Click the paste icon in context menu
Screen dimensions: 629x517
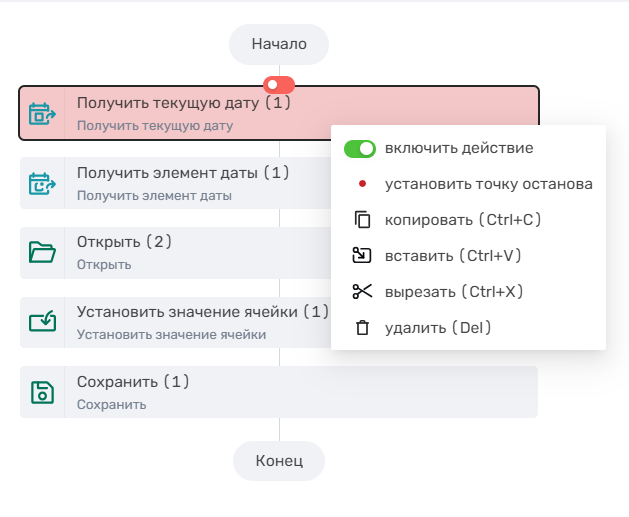click(x=362, y=256)
